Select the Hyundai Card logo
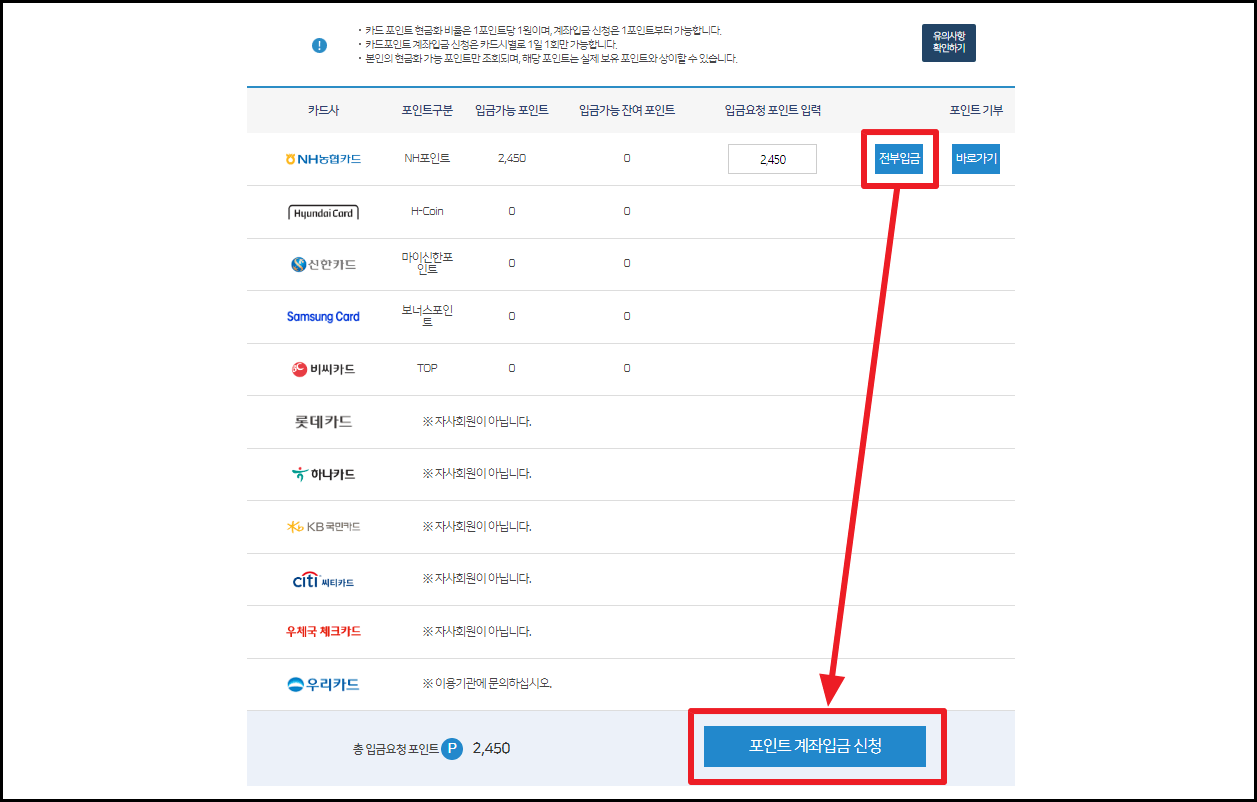 [323, 211]
